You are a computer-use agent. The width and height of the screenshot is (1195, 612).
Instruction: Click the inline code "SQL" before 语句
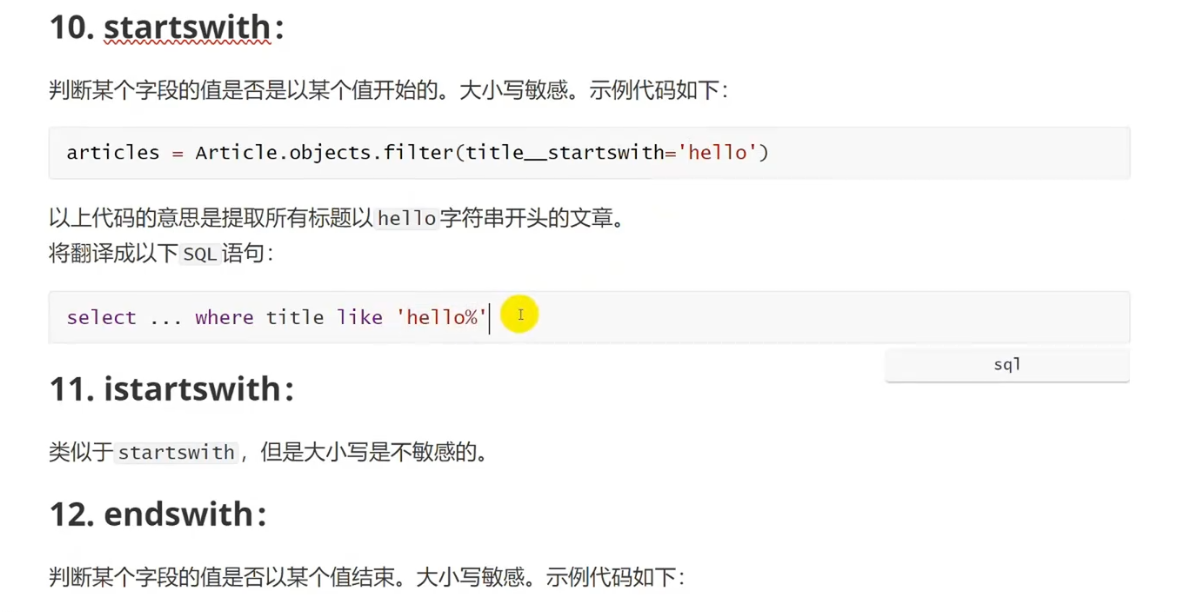pos(200,254)
